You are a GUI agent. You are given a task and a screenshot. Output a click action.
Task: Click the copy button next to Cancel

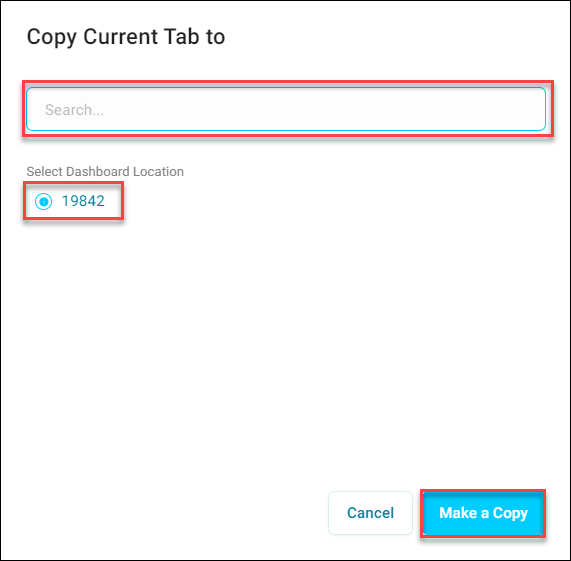[x=483, y=513]
